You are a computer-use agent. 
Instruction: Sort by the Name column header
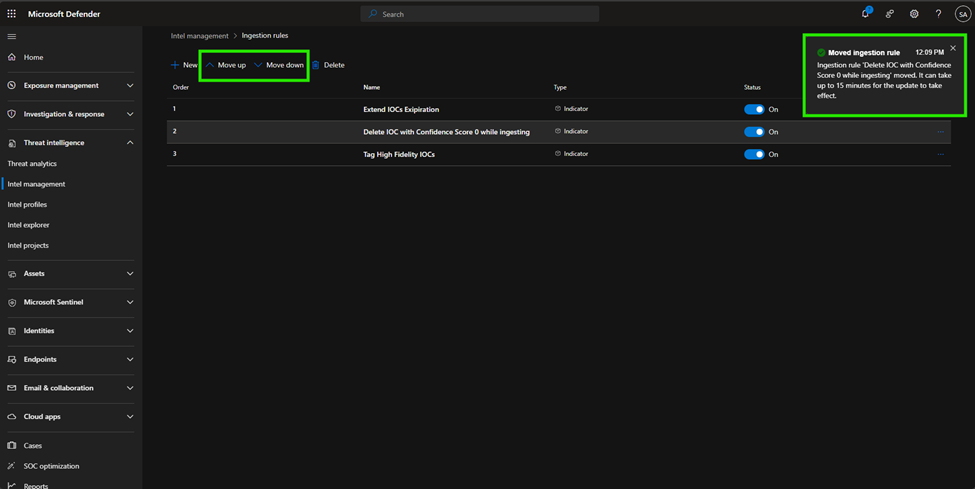371,87
